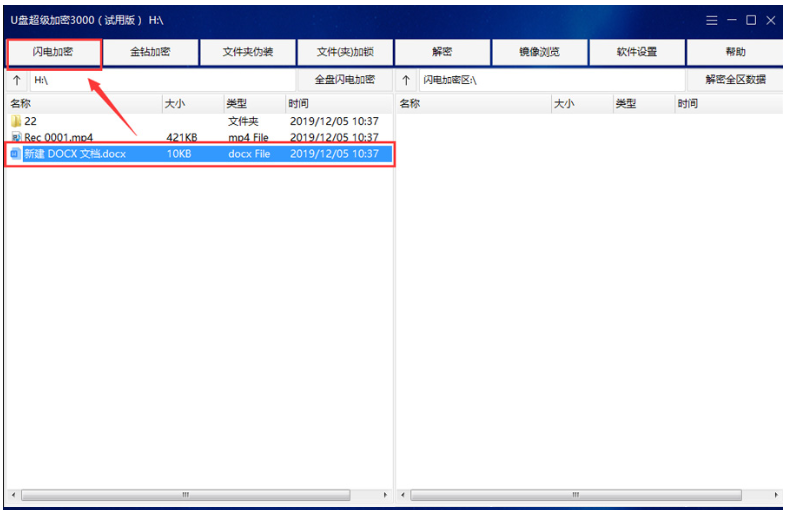Select the Rec 0001.mp4 file icon
Screen dimensions: 805x510
point(16,137)
